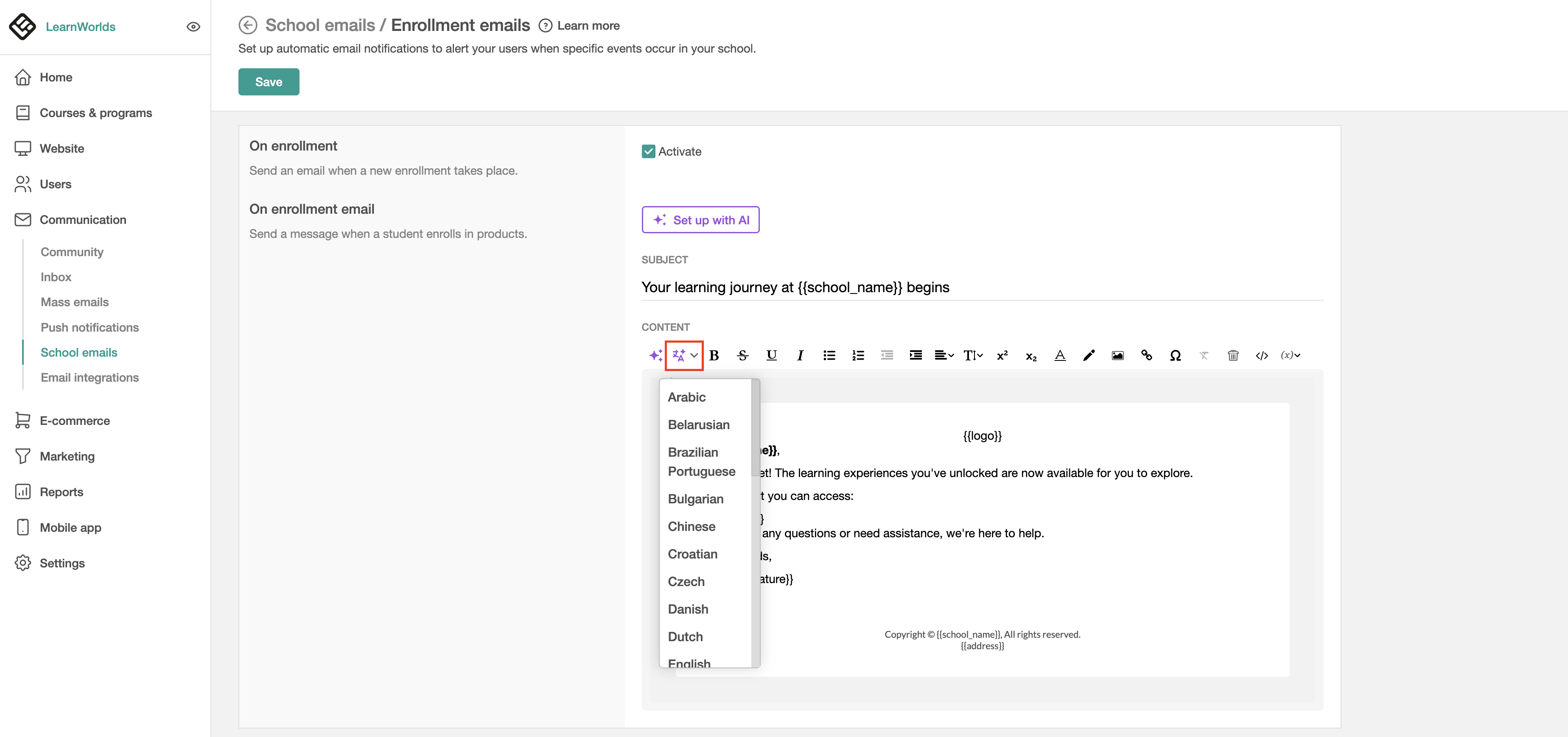Expand the text alignment dropdown
This screenshot has width=1568, height=737.
click(x=944, y=355)
